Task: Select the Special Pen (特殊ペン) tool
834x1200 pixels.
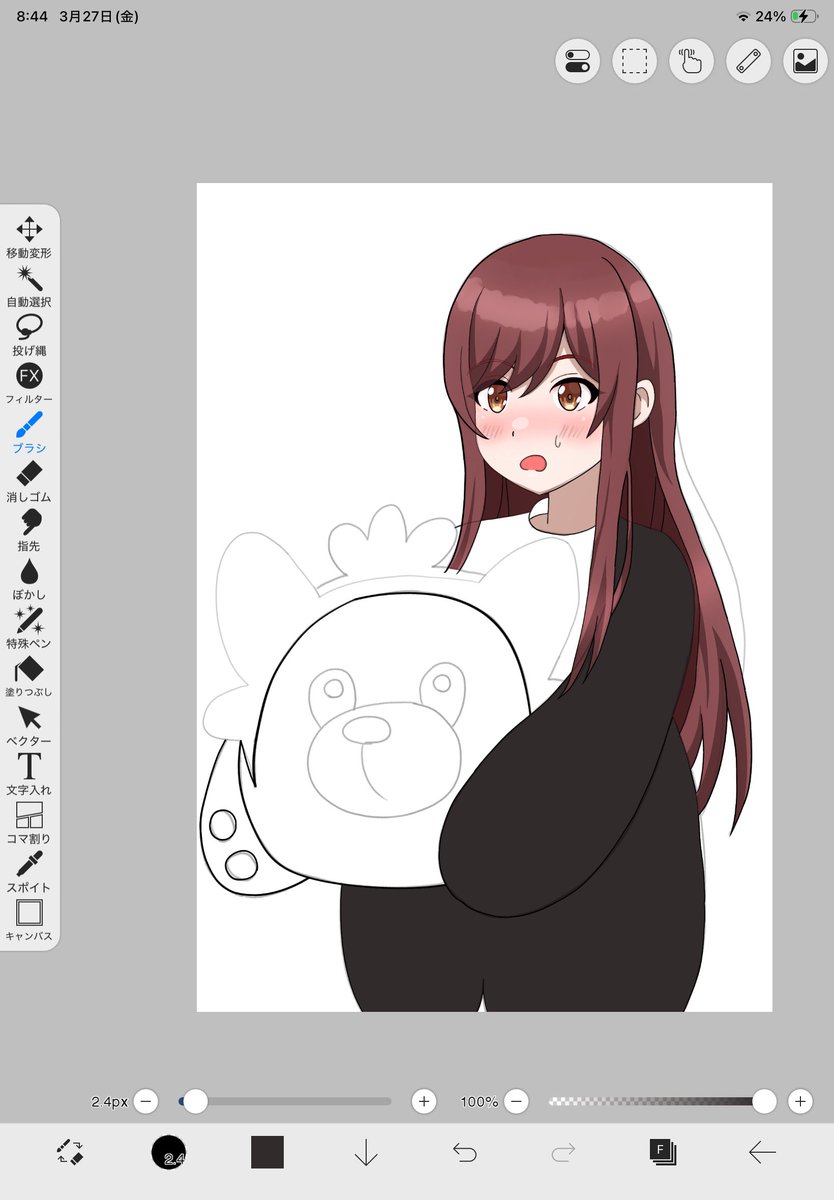Action: pyautogui.click(x=29, y=627)
